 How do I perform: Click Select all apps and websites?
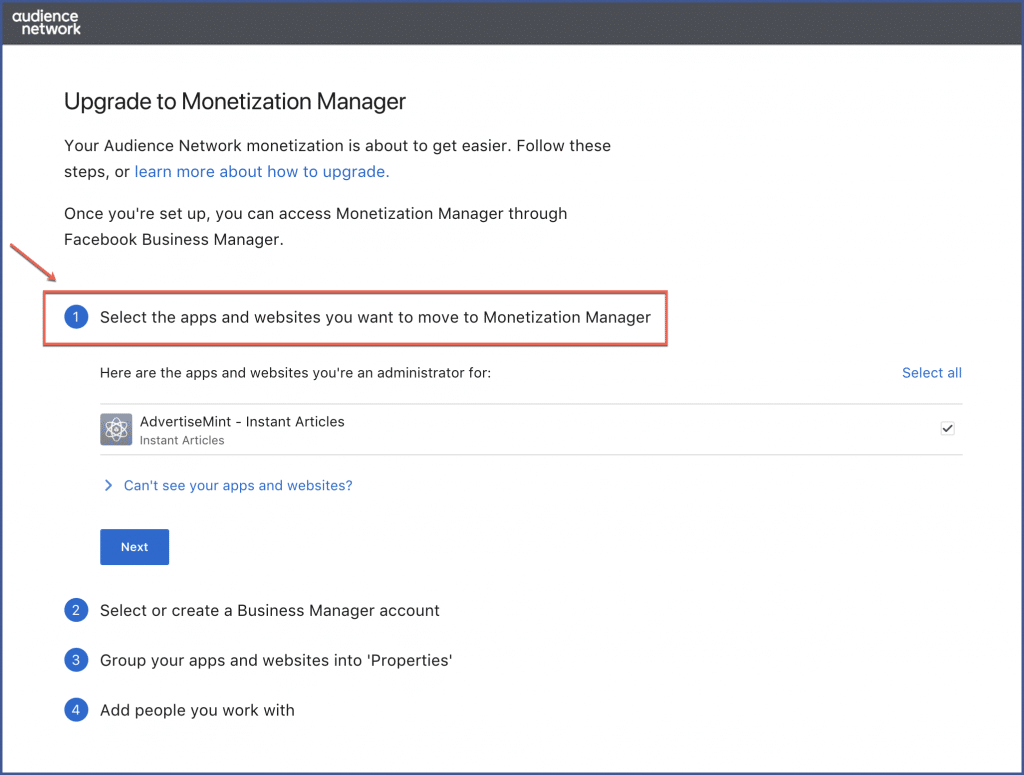931,373
